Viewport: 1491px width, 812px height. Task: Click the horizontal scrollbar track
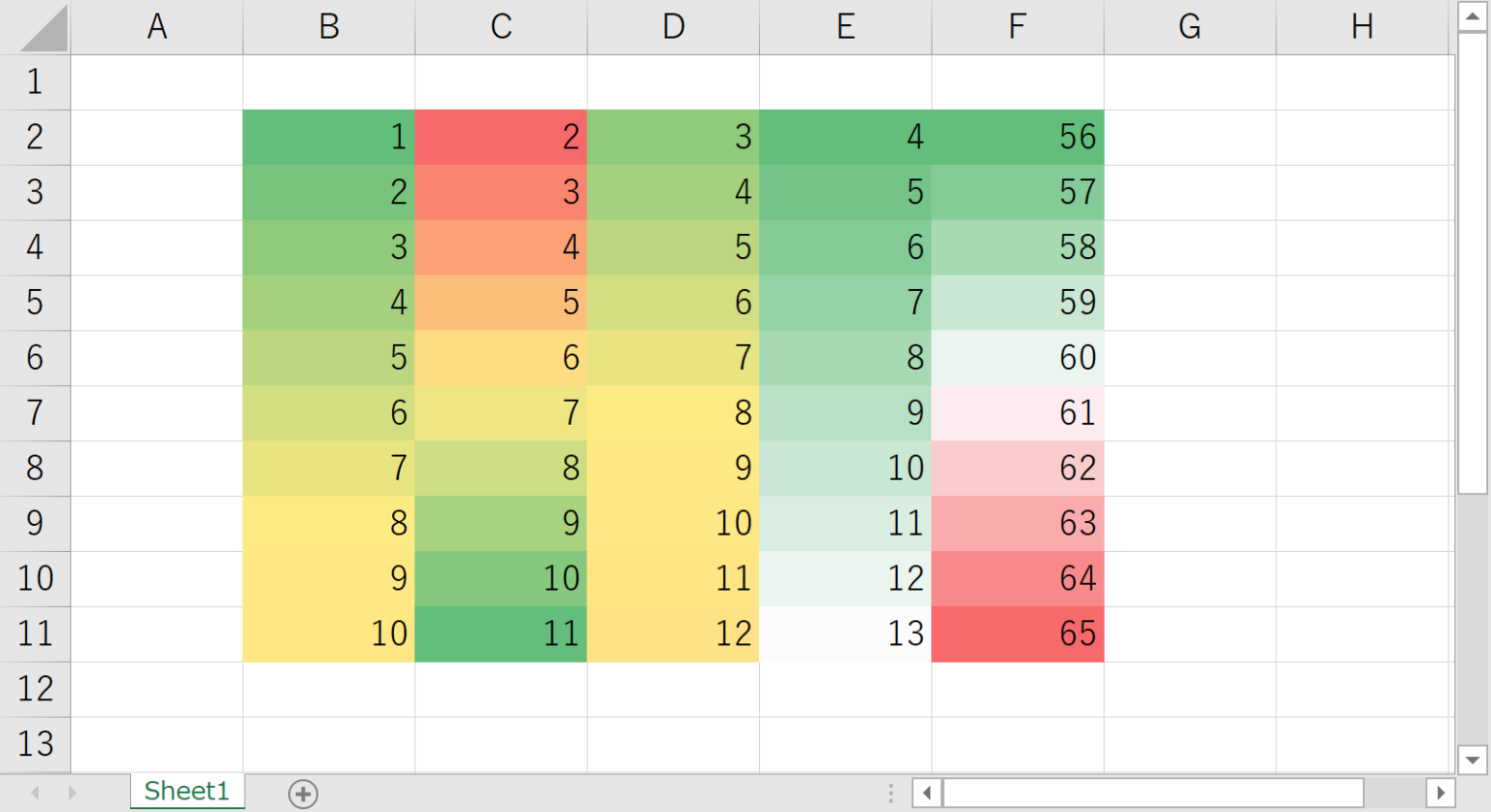point(1394,793)
